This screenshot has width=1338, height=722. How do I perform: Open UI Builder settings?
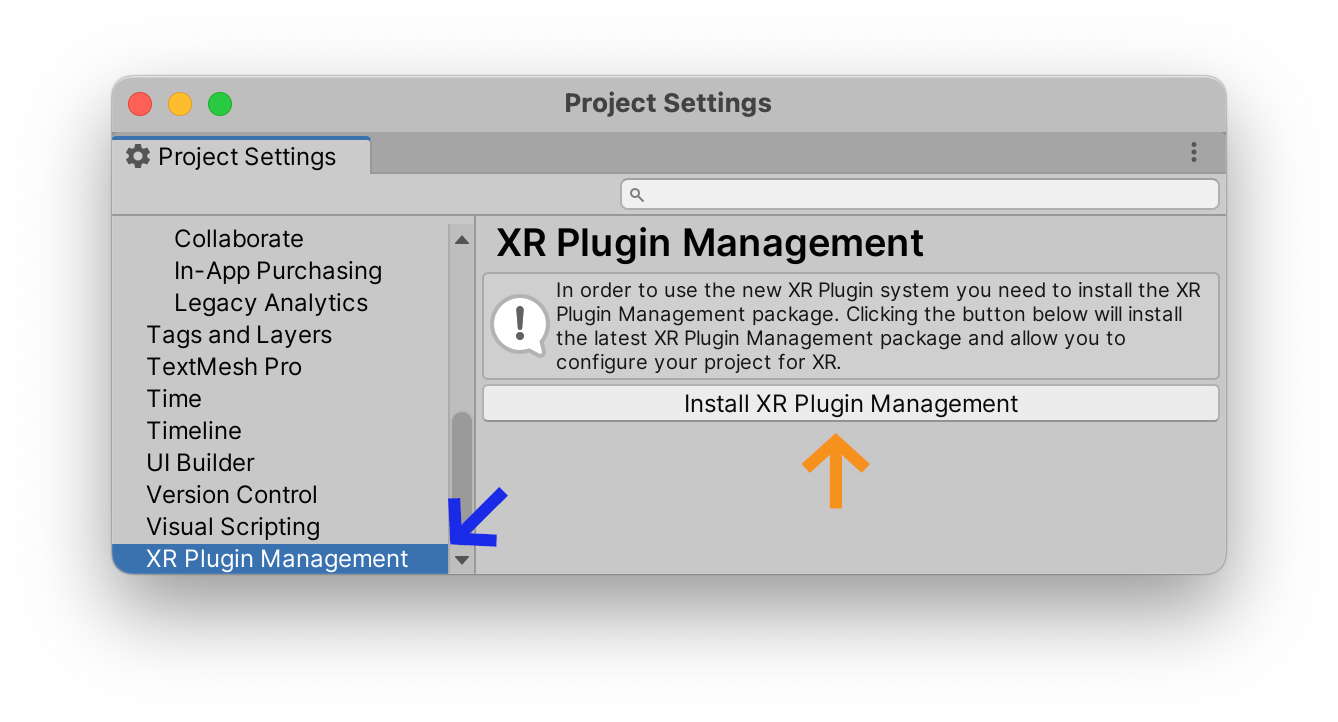201,462
